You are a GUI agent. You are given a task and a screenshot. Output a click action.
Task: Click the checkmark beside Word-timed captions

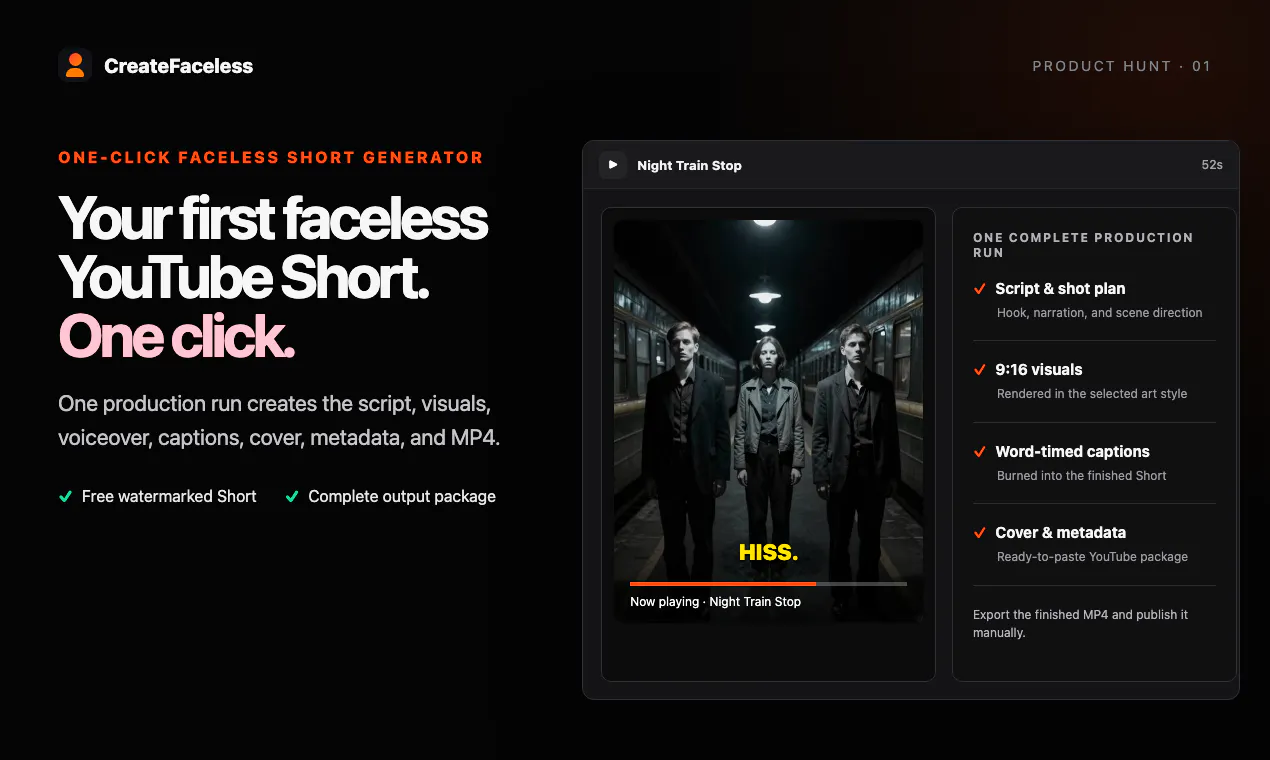[x=980, y=452]
